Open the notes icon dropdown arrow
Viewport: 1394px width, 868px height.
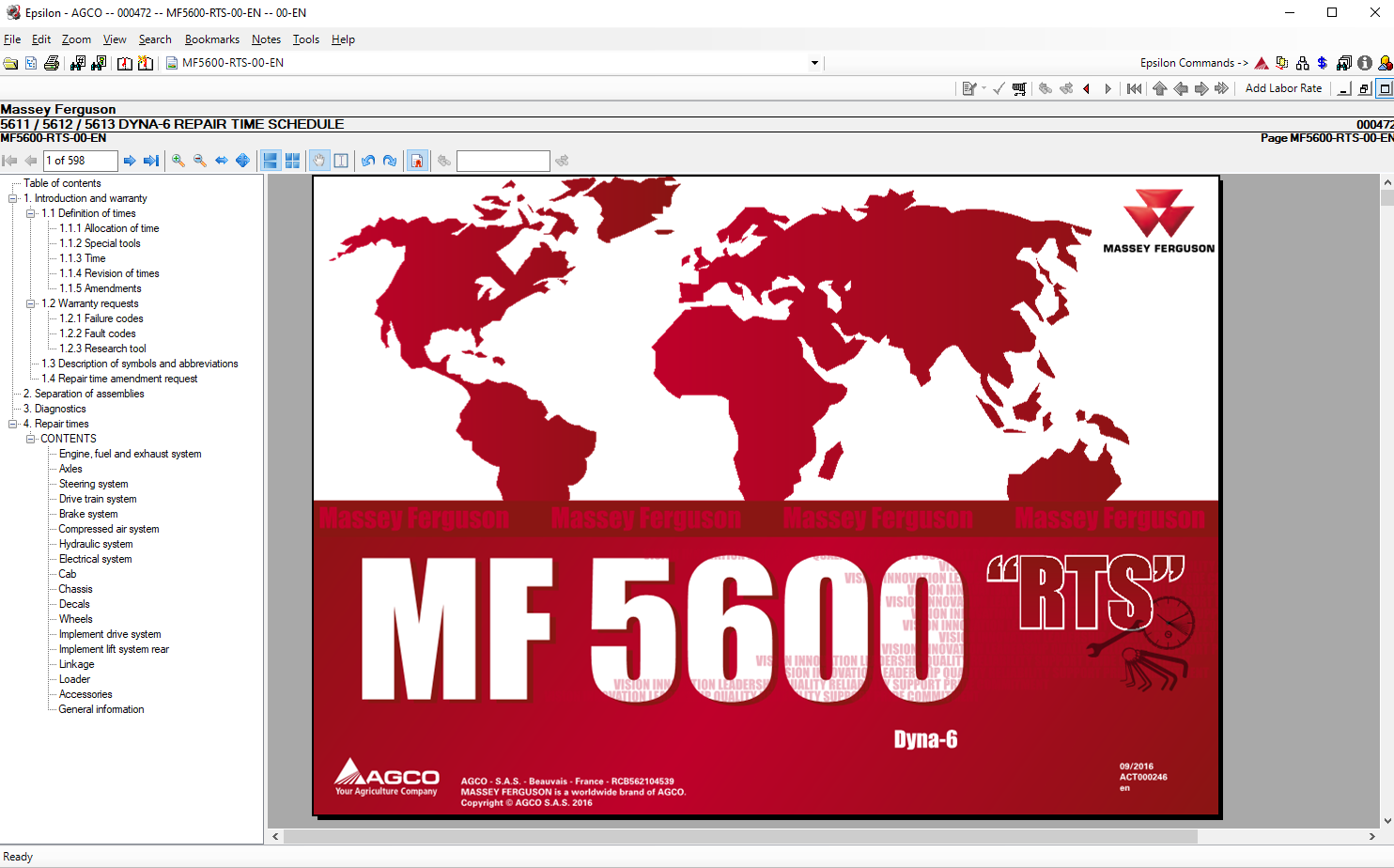984,88
